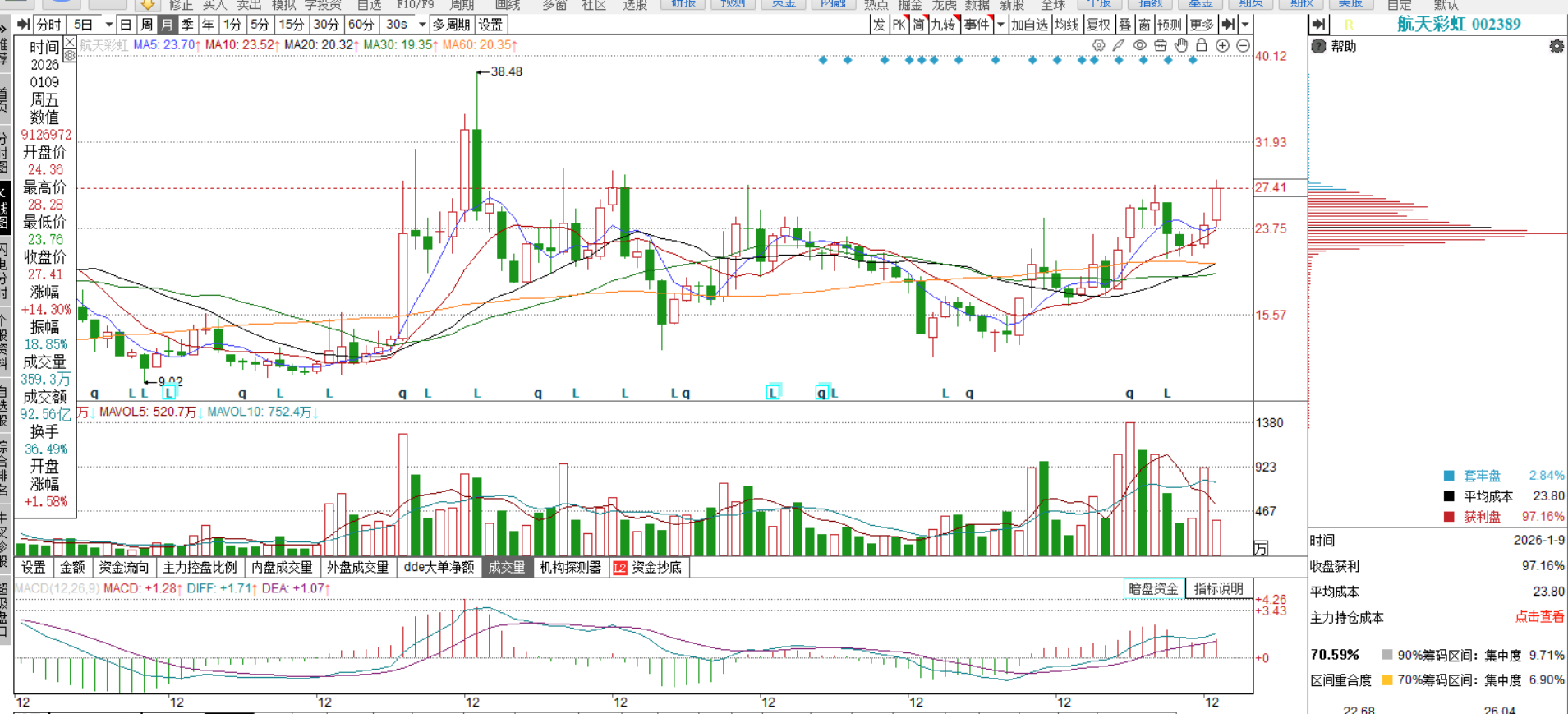Screen dimensions: 1568x714
Task: Select the drawing pen tool icon
Action: click(1119, 46)
